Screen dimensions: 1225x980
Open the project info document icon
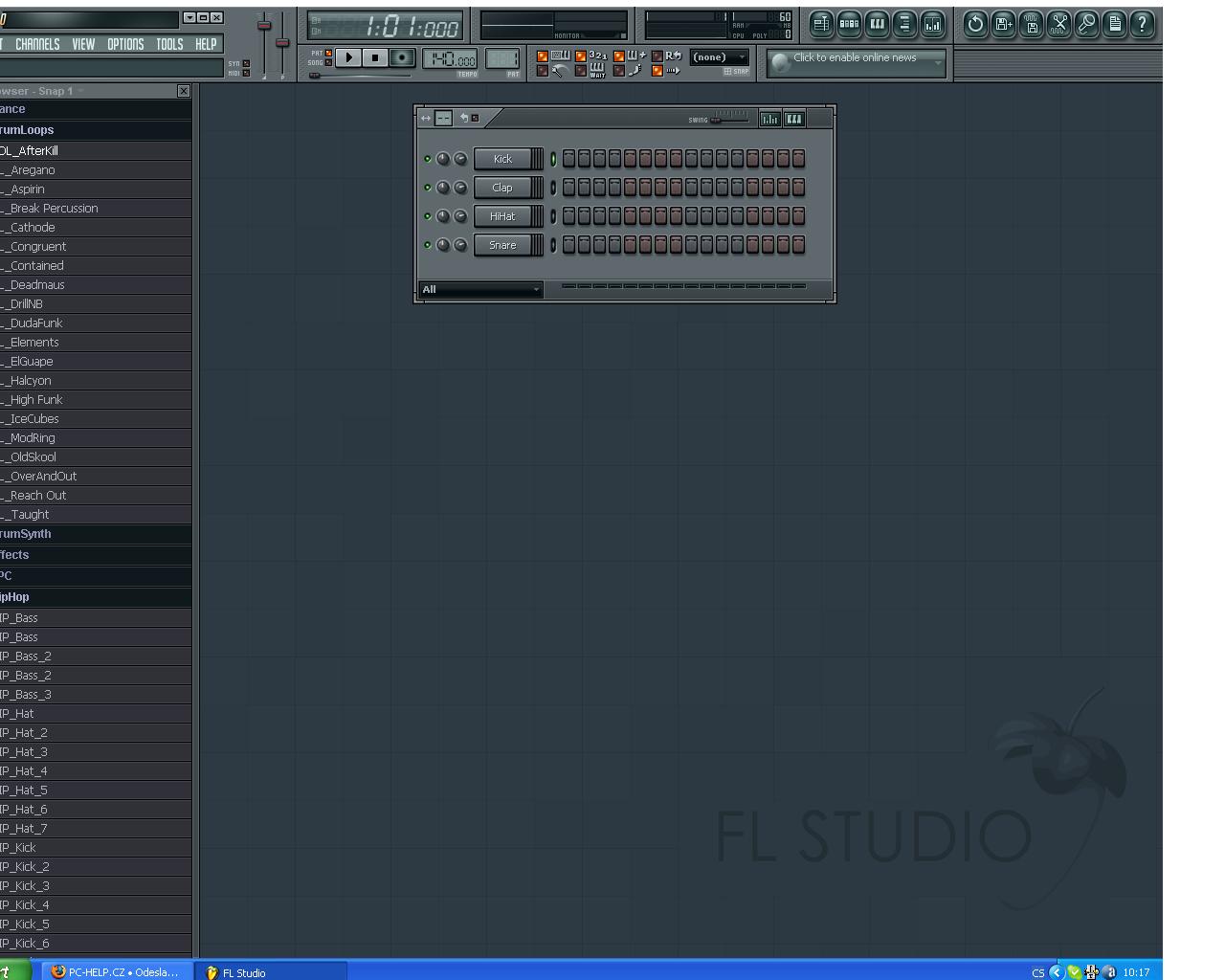[1115, 25]
